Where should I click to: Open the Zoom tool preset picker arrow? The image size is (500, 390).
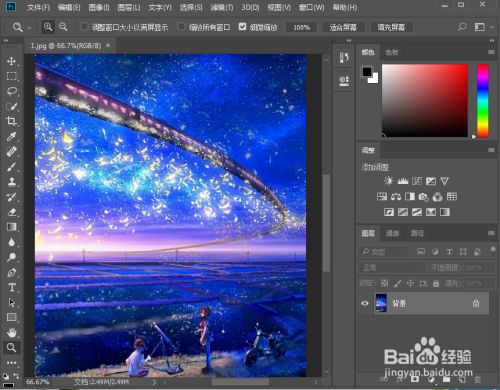pyautogui.click(x=29, y=28)
